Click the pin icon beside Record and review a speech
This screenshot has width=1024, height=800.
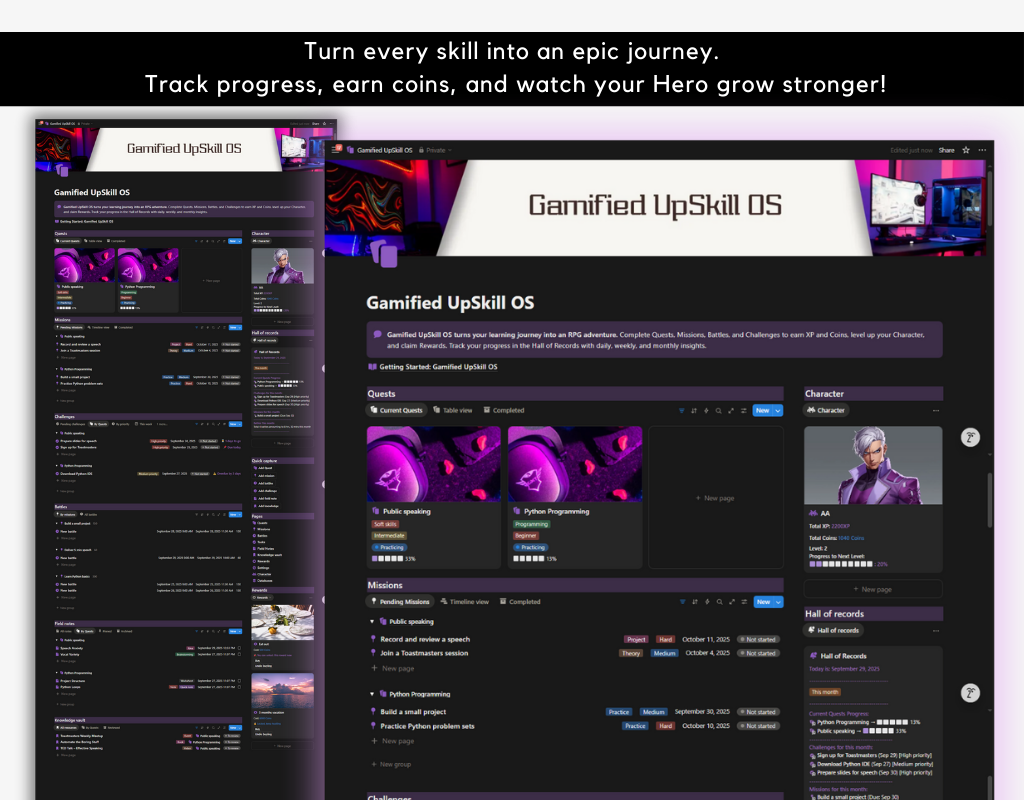(x=373, y=639)
